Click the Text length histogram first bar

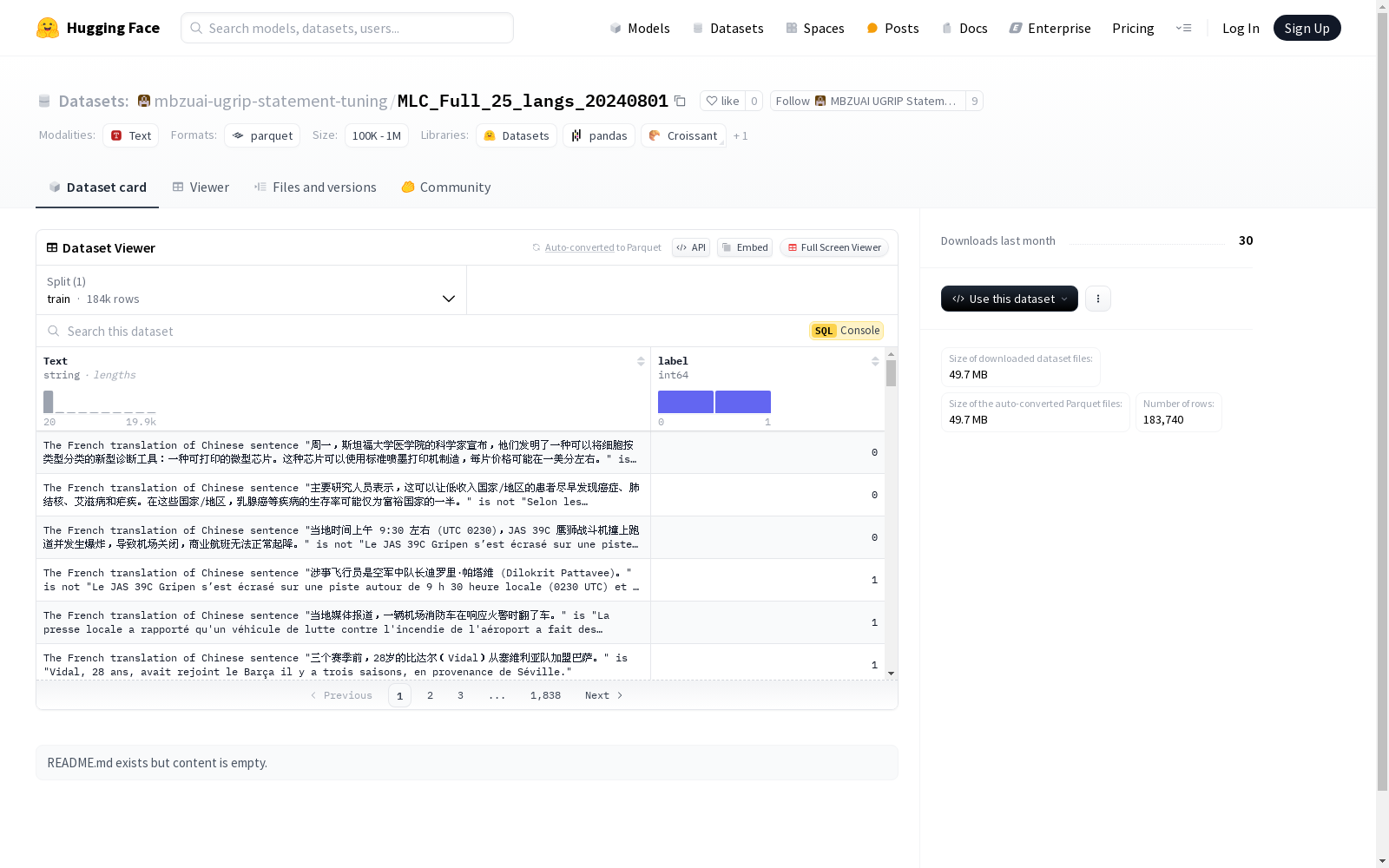point(49,402)
